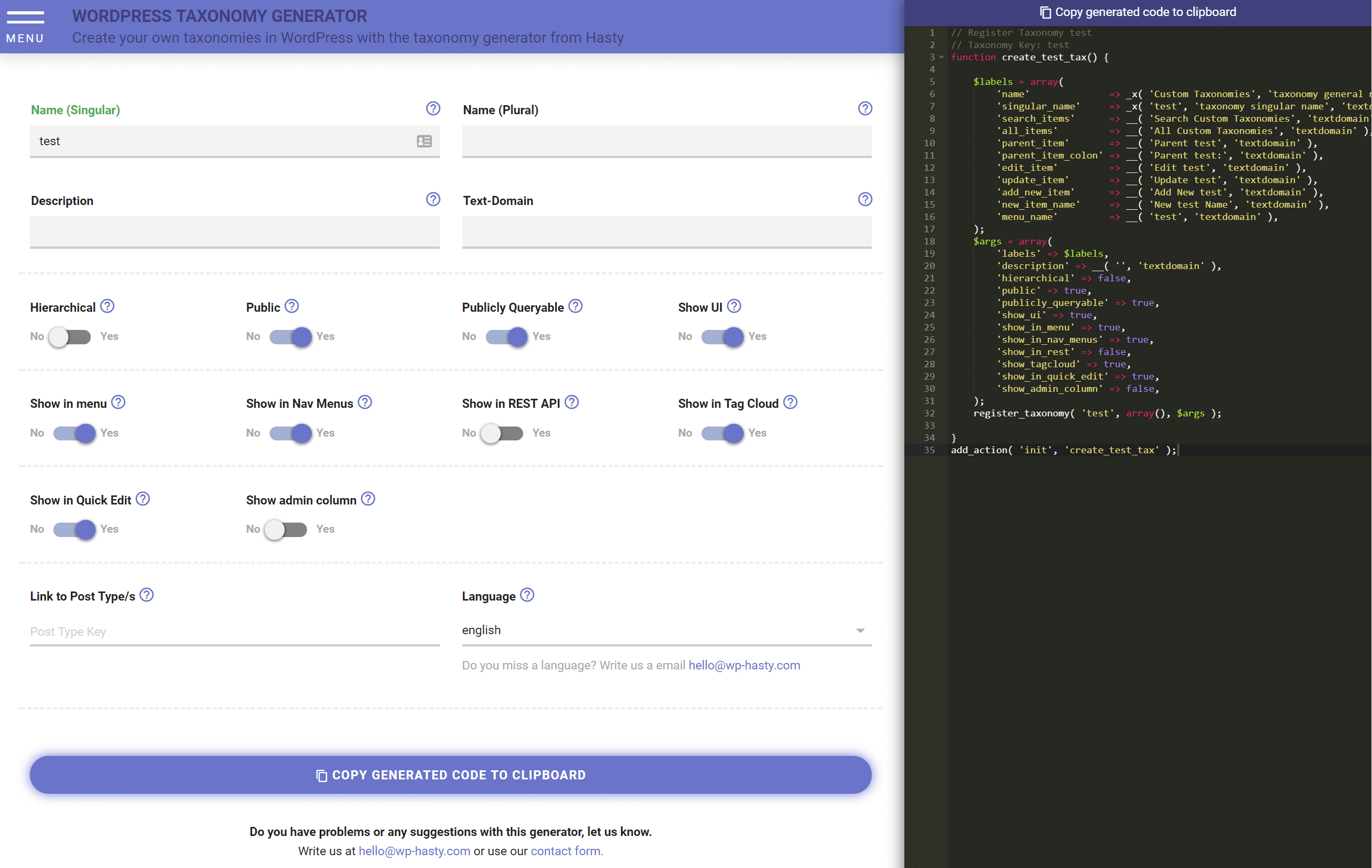Click the Post Type Key input field
The image size is (1372, 868).
coord(234,631)
